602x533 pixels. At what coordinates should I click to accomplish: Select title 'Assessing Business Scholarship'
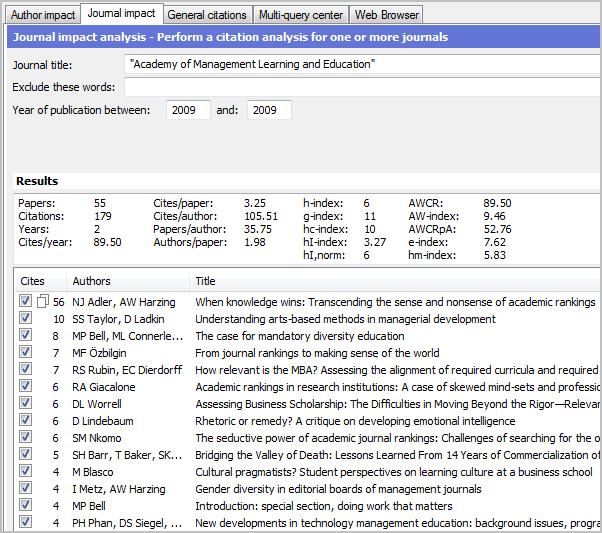pyautogui.click(x=397, y=404)
